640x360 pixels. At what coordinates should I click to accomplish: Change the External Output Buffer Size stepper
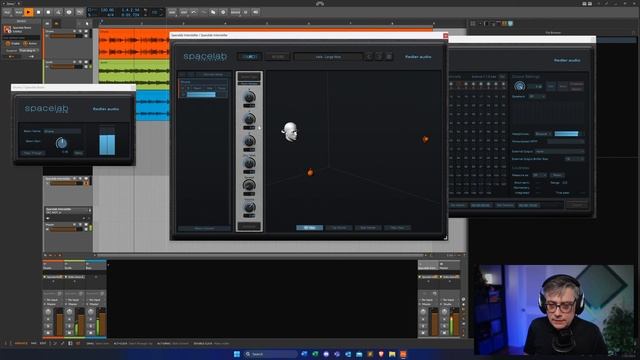[575, 159]
